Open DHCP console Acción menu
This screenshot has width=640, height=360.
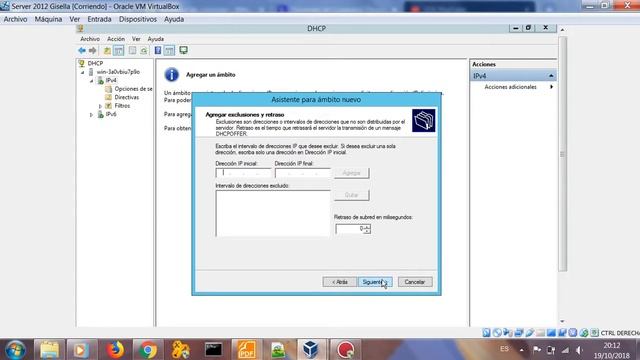click(x=116, y=39)
